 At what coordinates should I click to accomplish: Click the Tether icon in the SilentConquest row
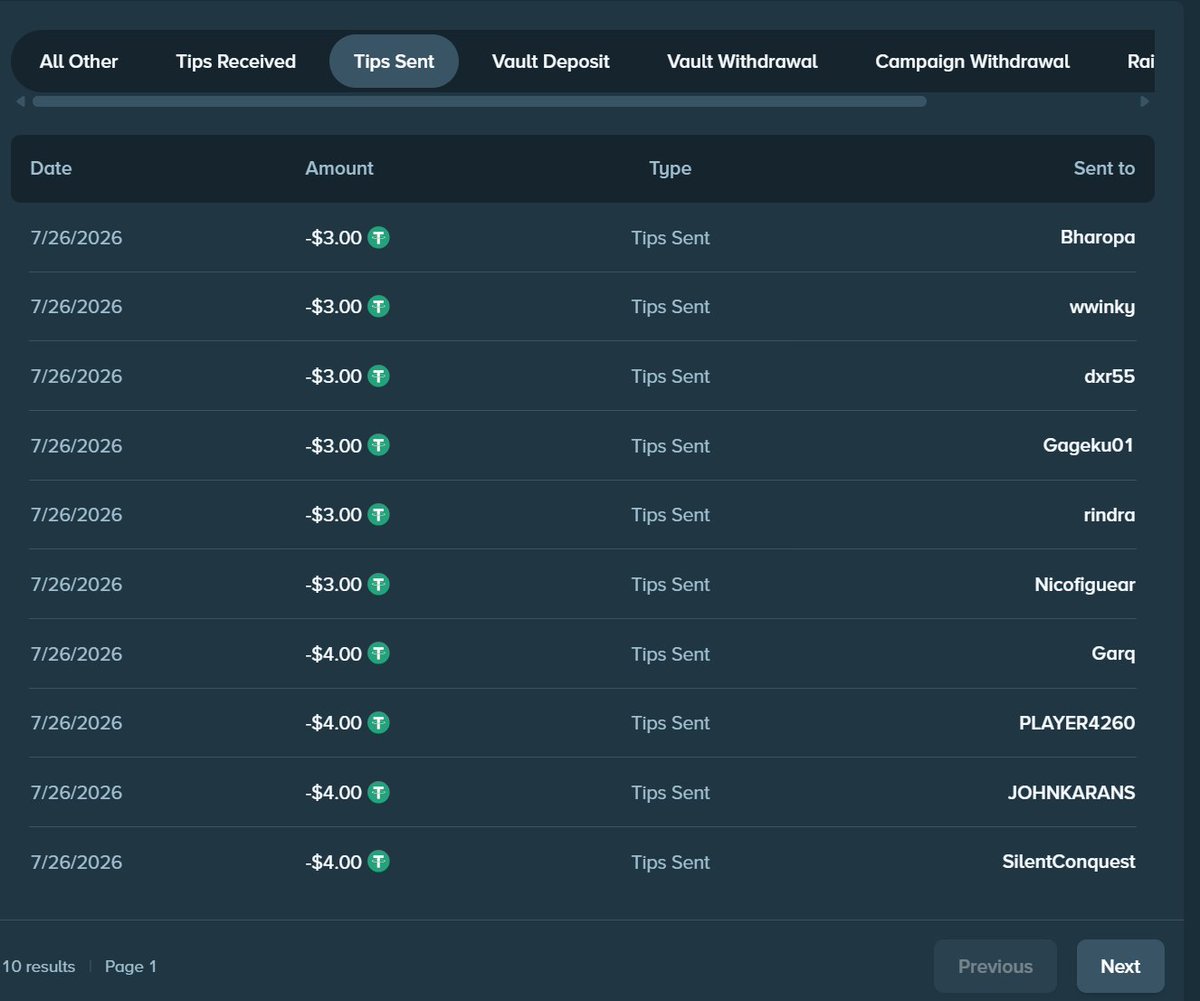[378, 861]
